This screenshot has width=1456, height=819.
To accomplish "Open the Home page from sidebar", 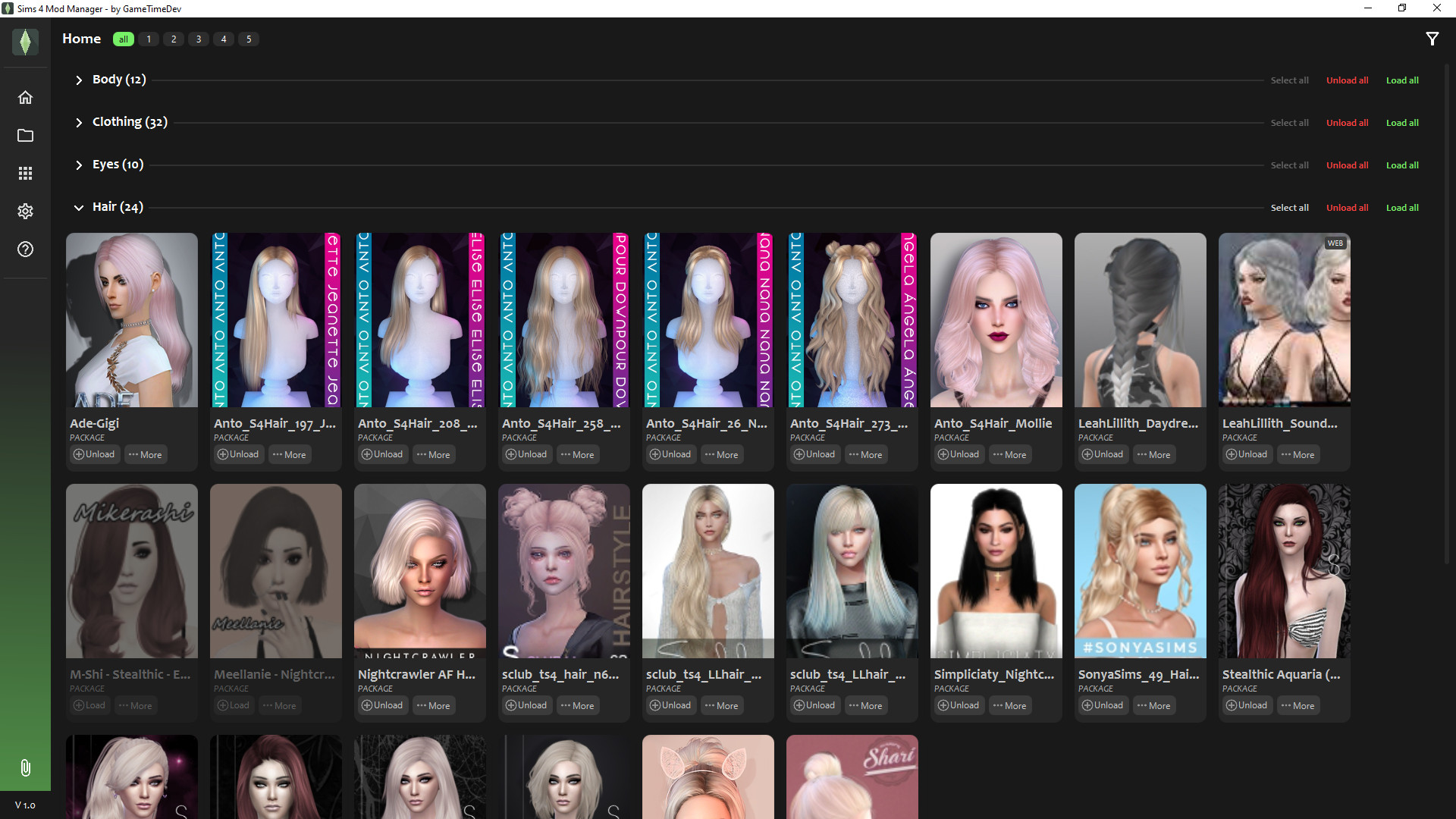I will [x=25, y=98].
